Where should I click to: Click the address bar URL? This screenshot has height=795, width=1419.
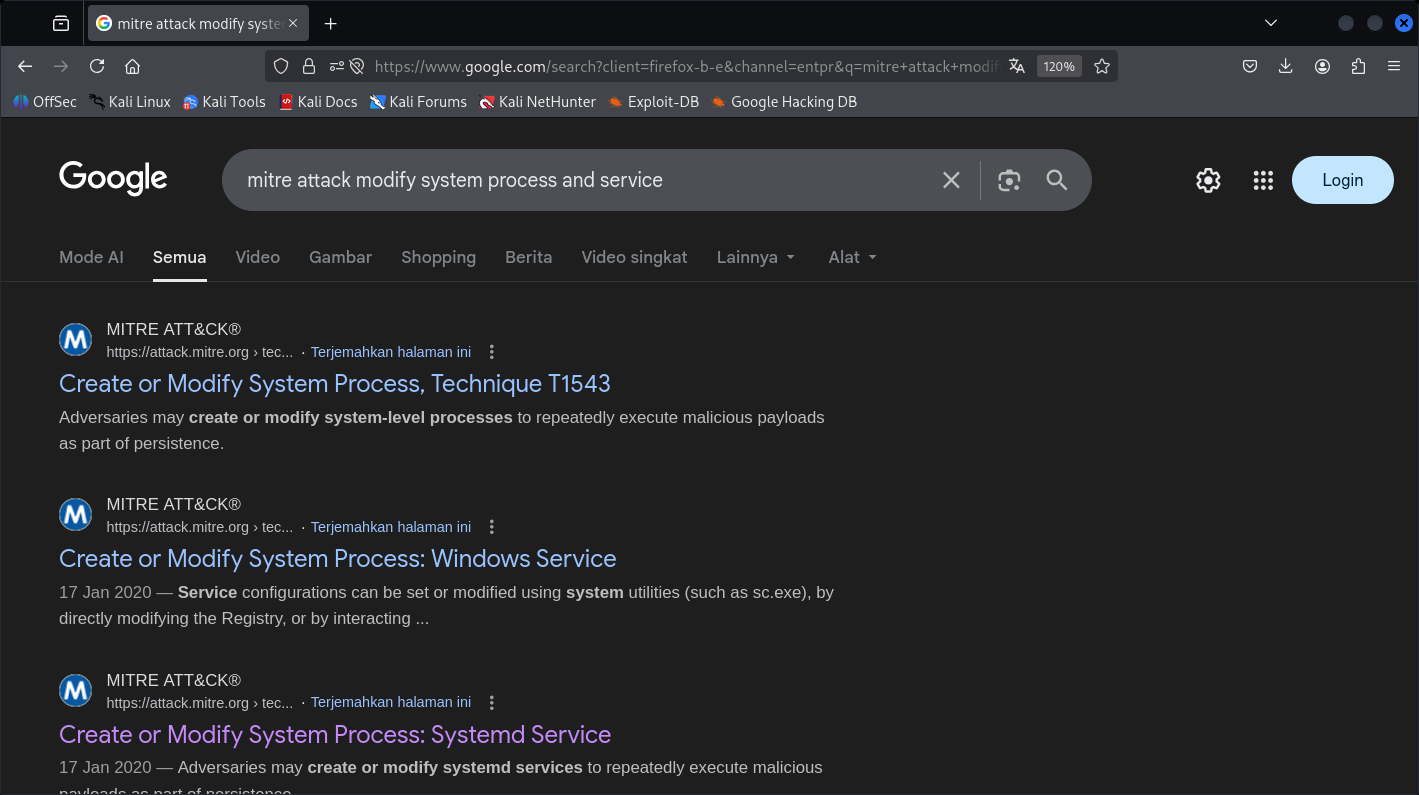tap(686, 66)
